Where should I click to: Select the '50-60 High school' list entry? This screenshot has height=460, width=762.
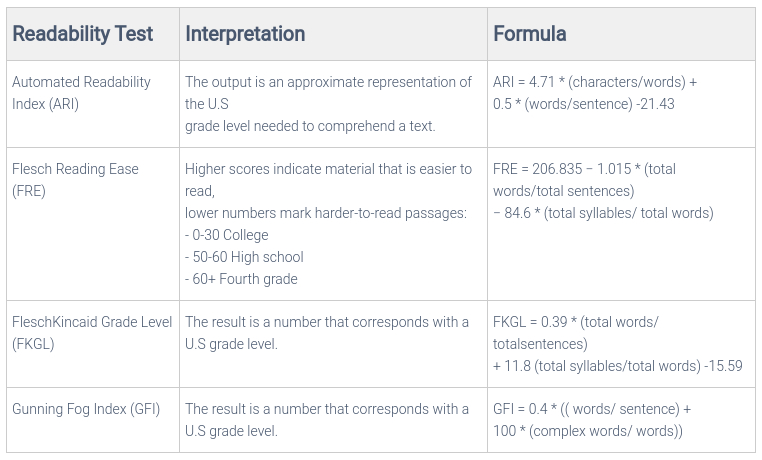click(244, 257)
